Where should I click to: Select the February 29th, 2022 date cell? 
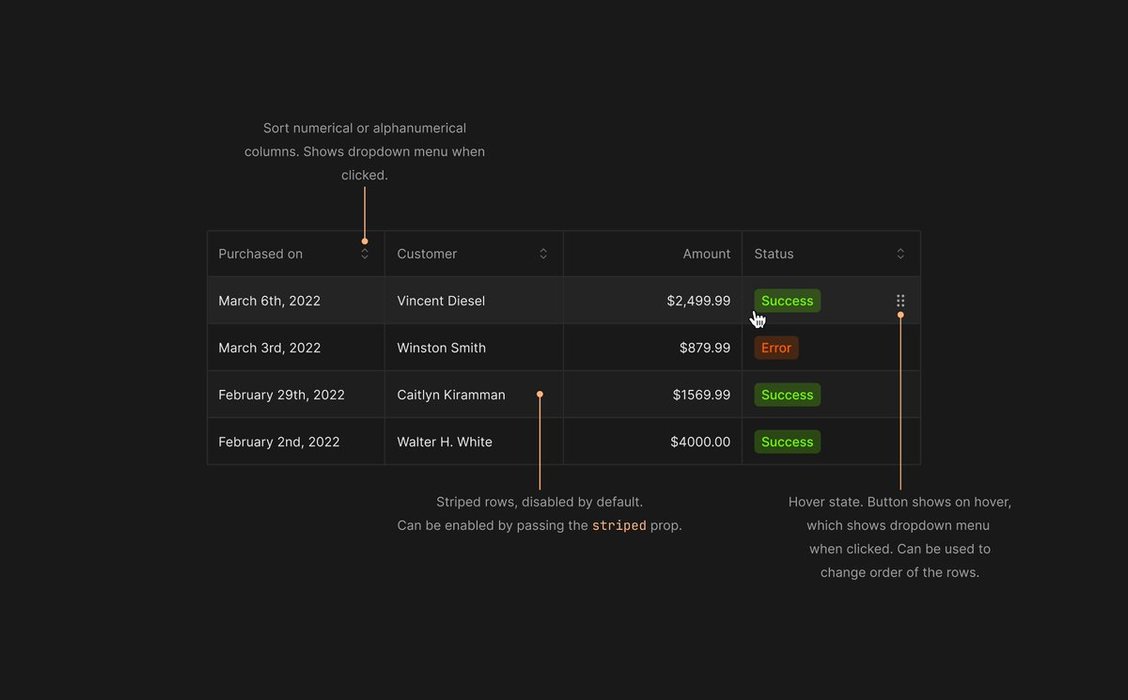pos(281,395)
